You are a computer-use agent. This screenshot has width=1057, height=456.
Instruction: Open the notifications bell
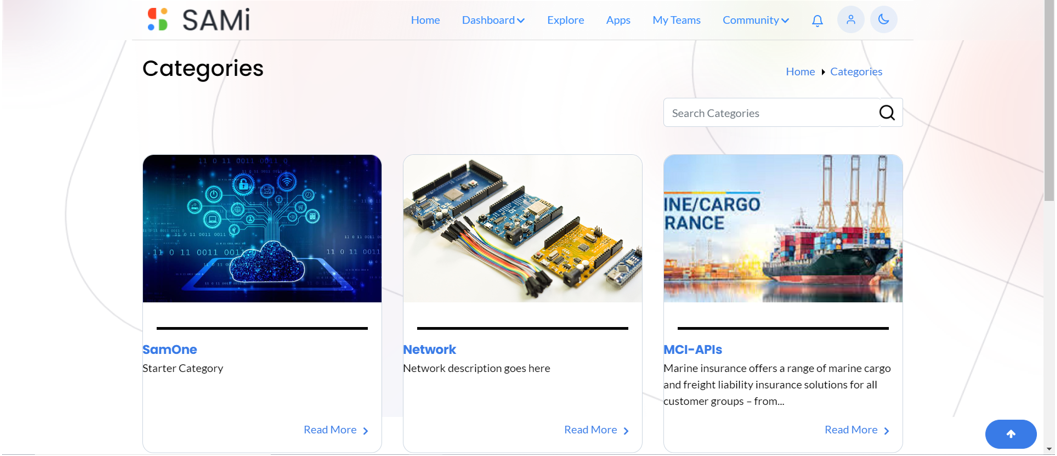pos(817,20)
